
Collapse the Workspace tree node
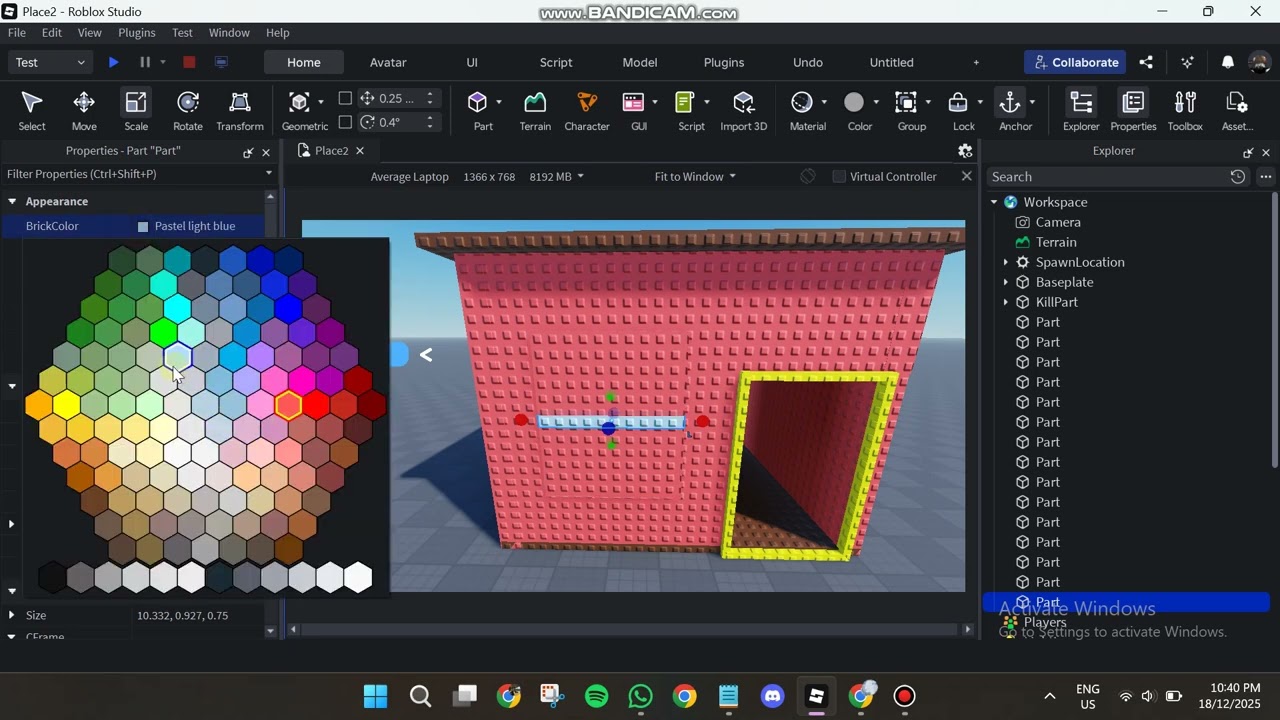994,202
